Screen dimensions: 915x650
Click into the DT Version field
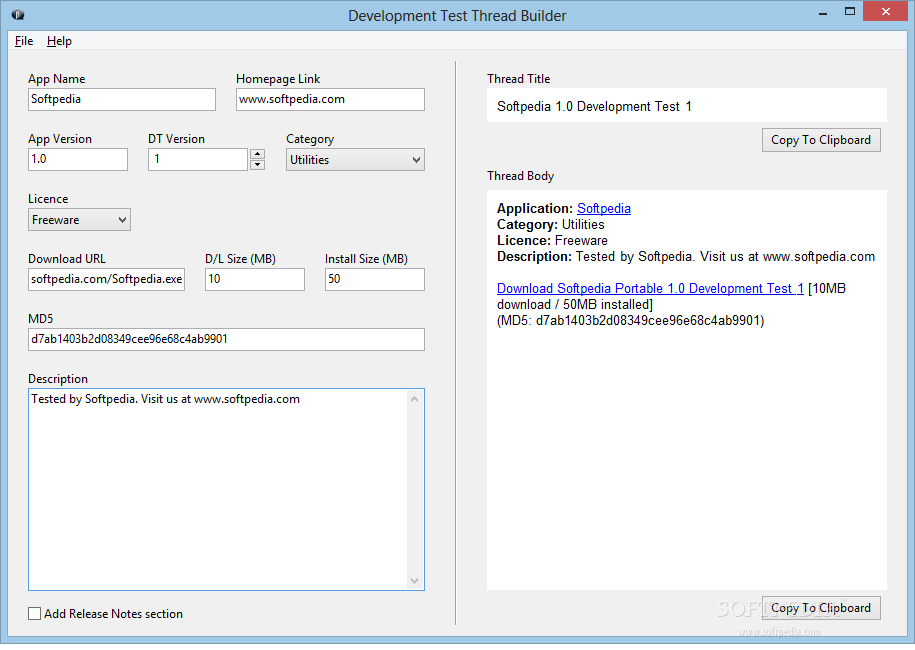click(x=198, y=159)
